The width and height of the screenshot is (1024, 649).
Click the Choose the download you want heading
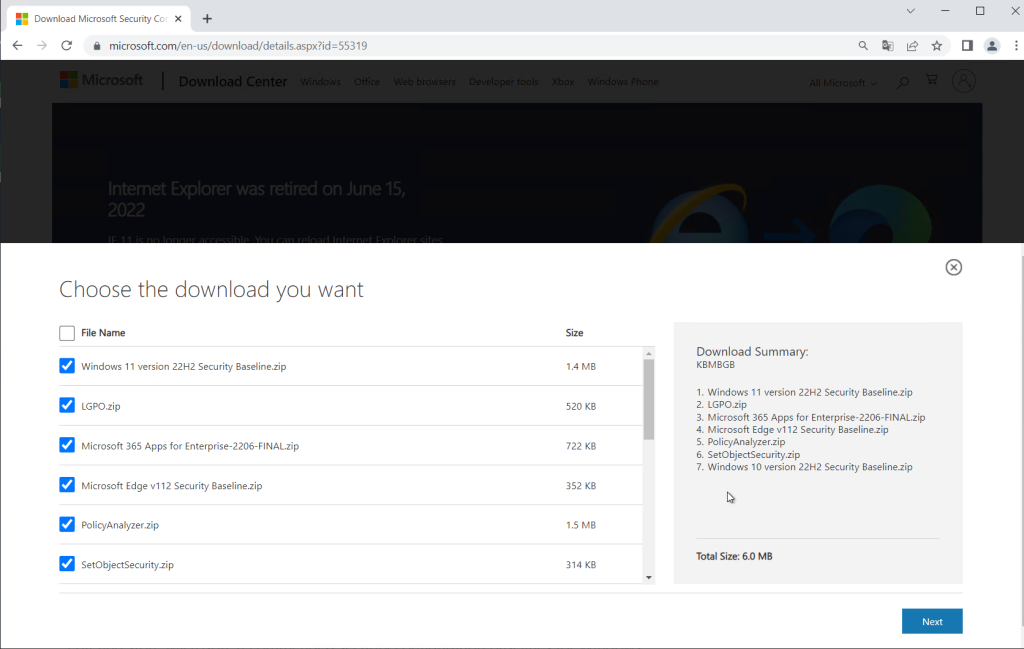tap(211, 289)
